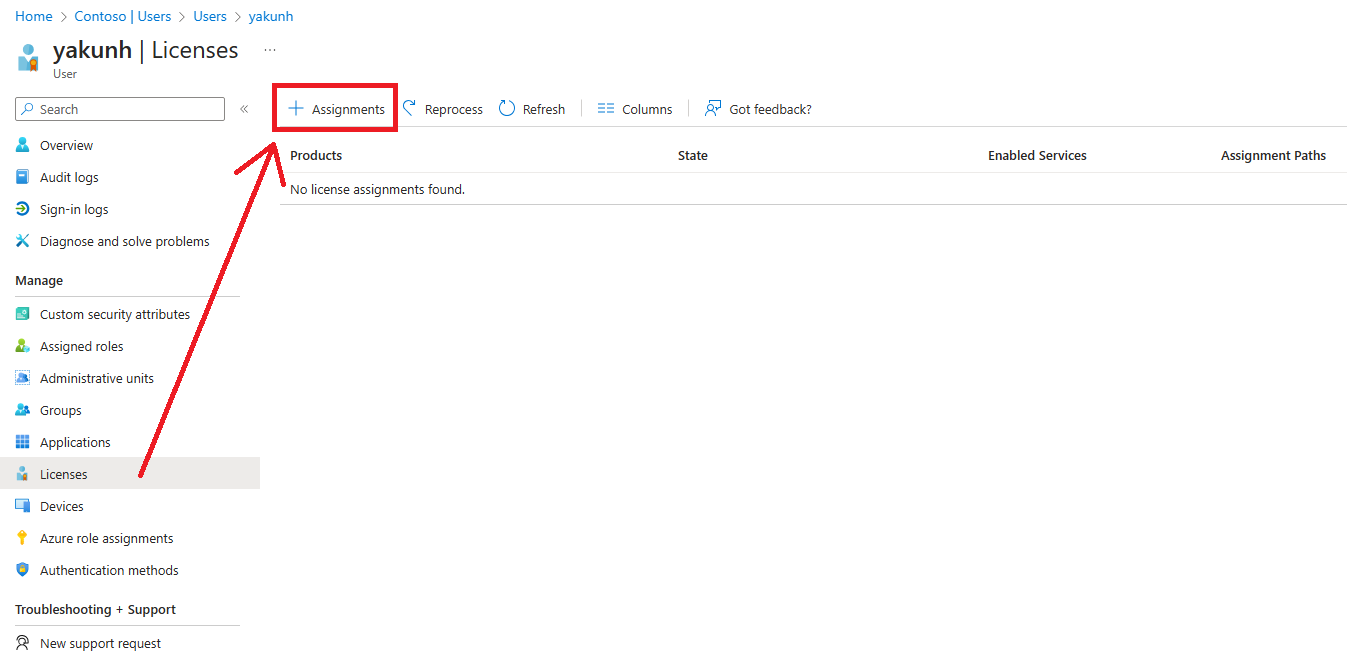
Task: Click the Administrative units icon
Action: click(22, 378)
